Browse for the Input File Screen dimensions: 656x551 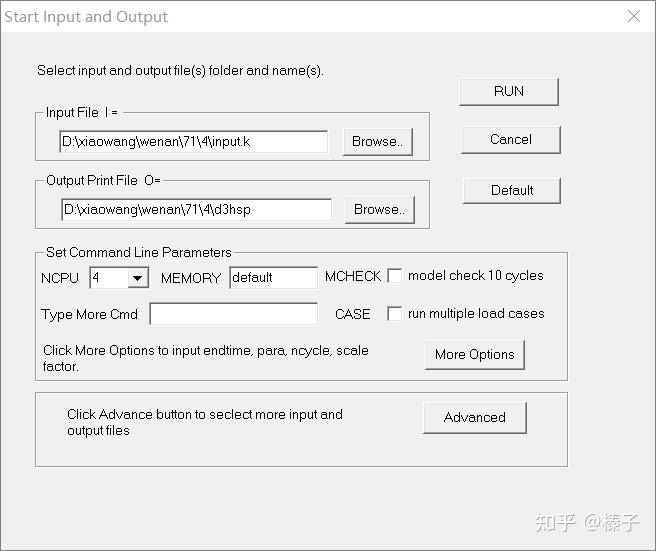(377, 142)
